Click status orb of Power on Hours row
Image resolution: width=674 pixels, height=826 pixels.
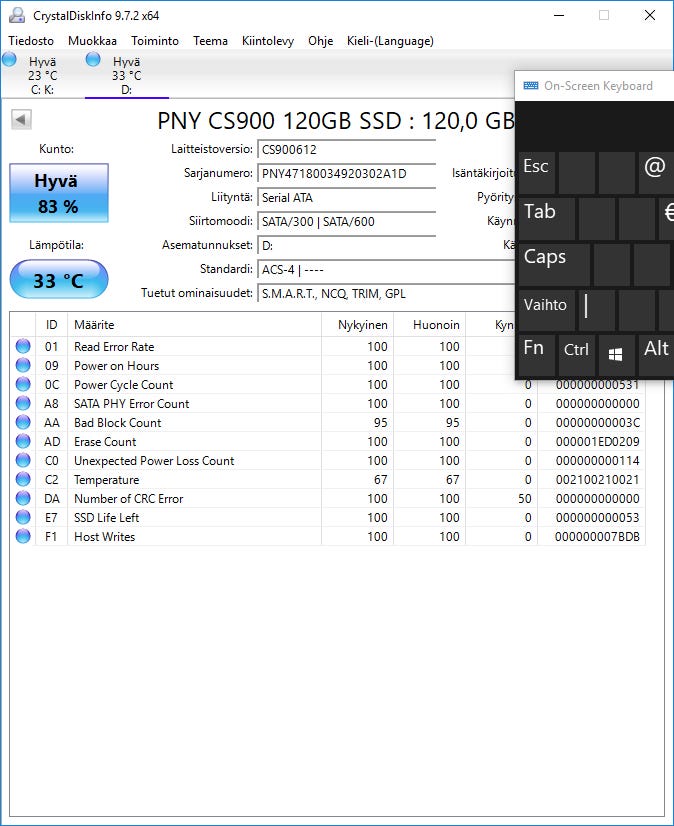tap(23, 365)
